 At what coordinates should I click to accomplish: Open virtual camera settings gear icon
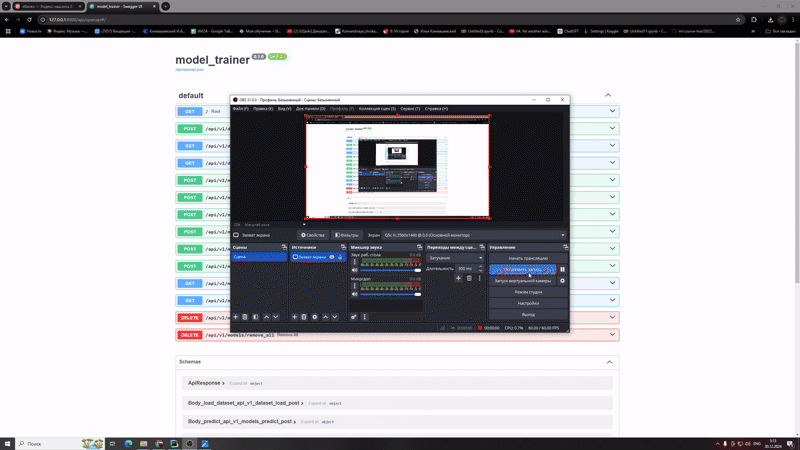[562, 281]
